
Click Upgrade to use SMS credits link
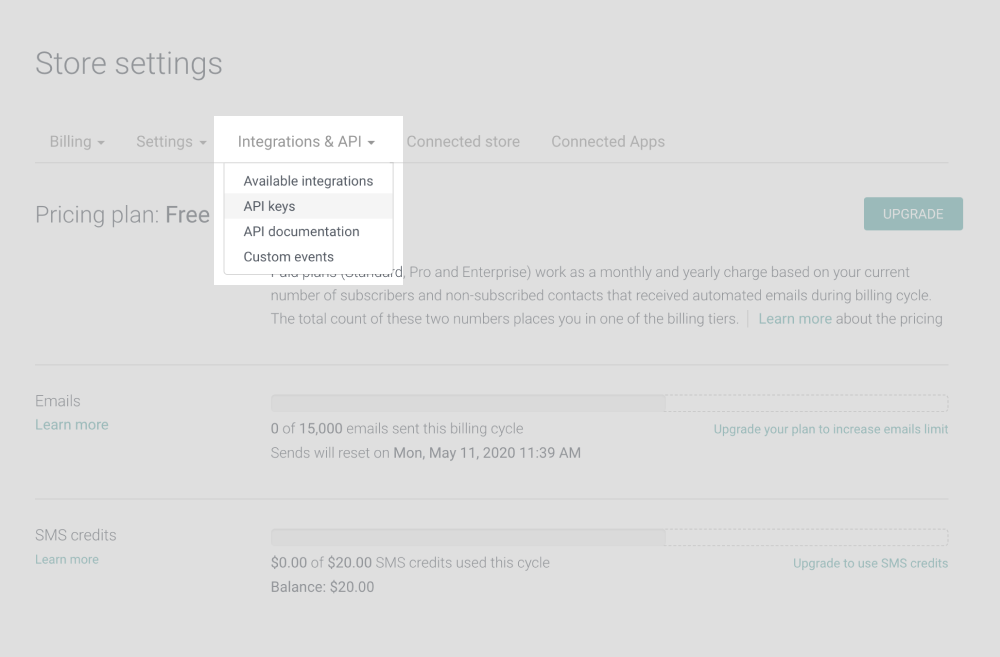(870, 563)
